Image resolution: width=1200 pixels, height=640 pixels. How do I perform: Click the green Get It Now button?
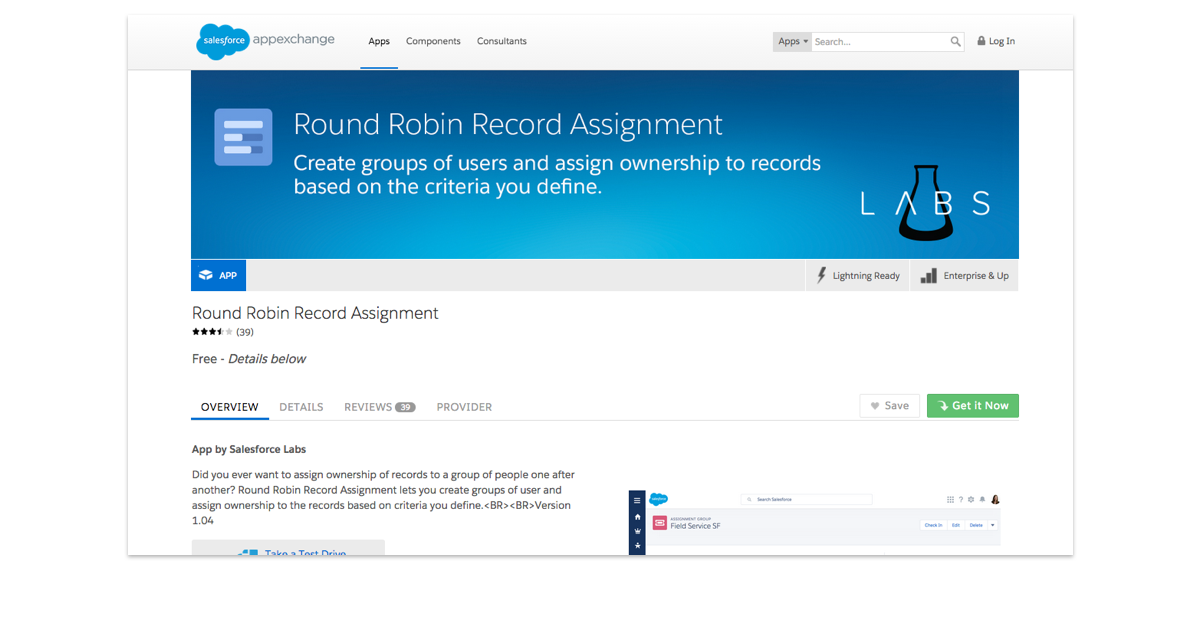coord(972,406)
